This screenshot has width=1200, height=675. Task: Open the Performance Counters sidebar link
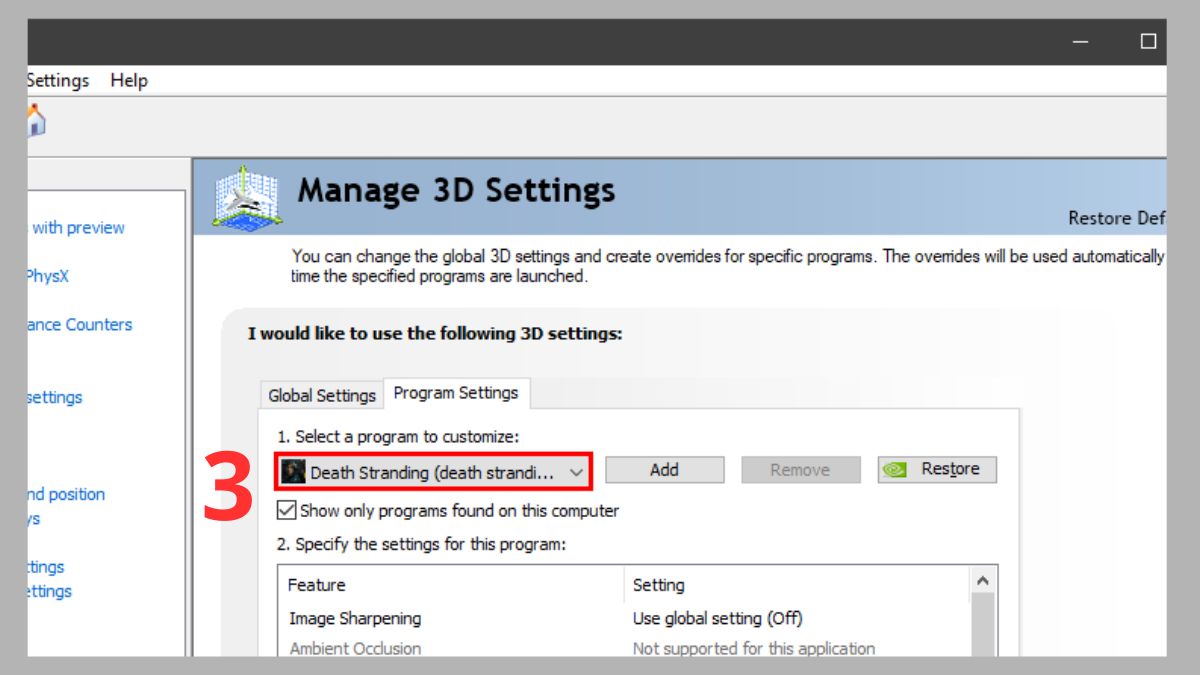[x=80, y=324]
